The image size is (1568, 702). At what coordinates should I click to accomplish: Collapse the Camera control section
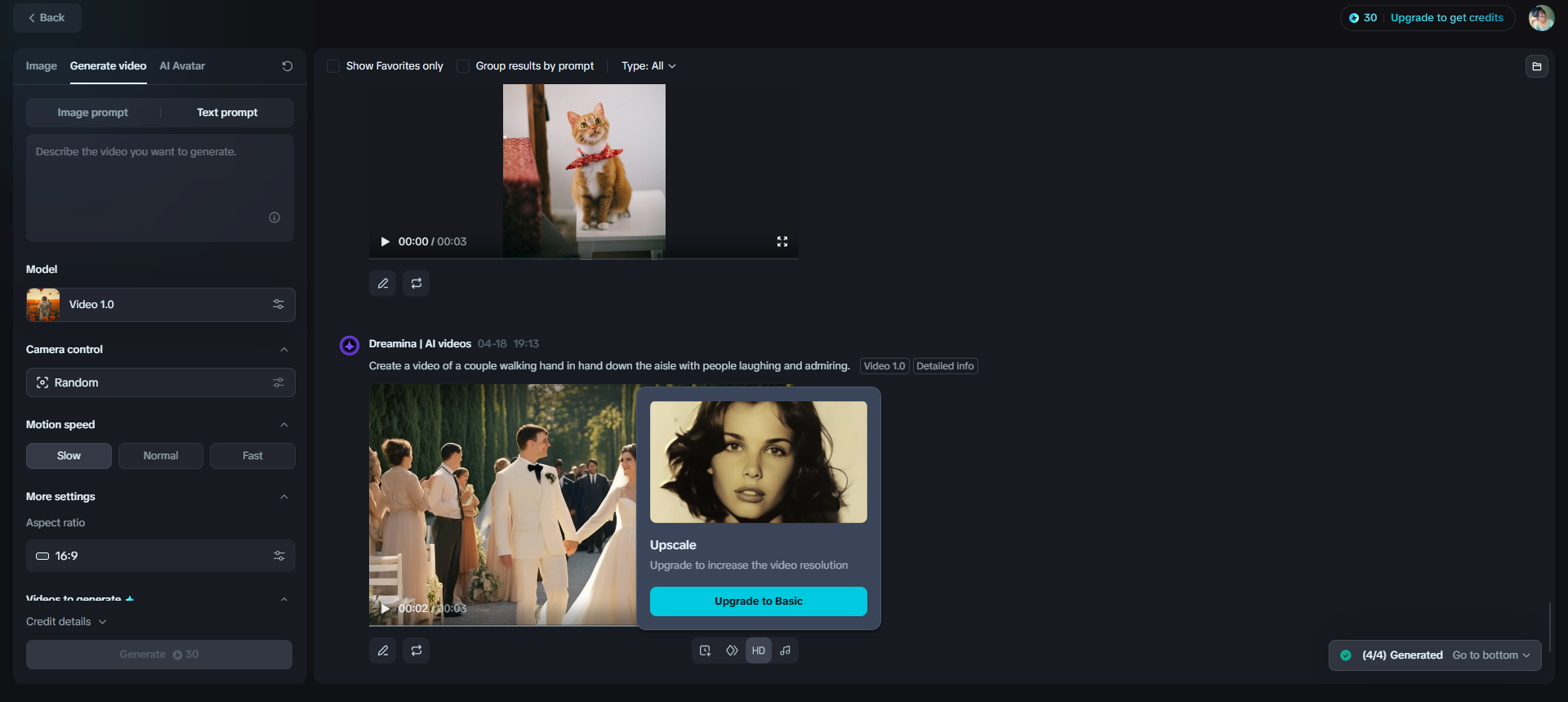tap(284, 350)
